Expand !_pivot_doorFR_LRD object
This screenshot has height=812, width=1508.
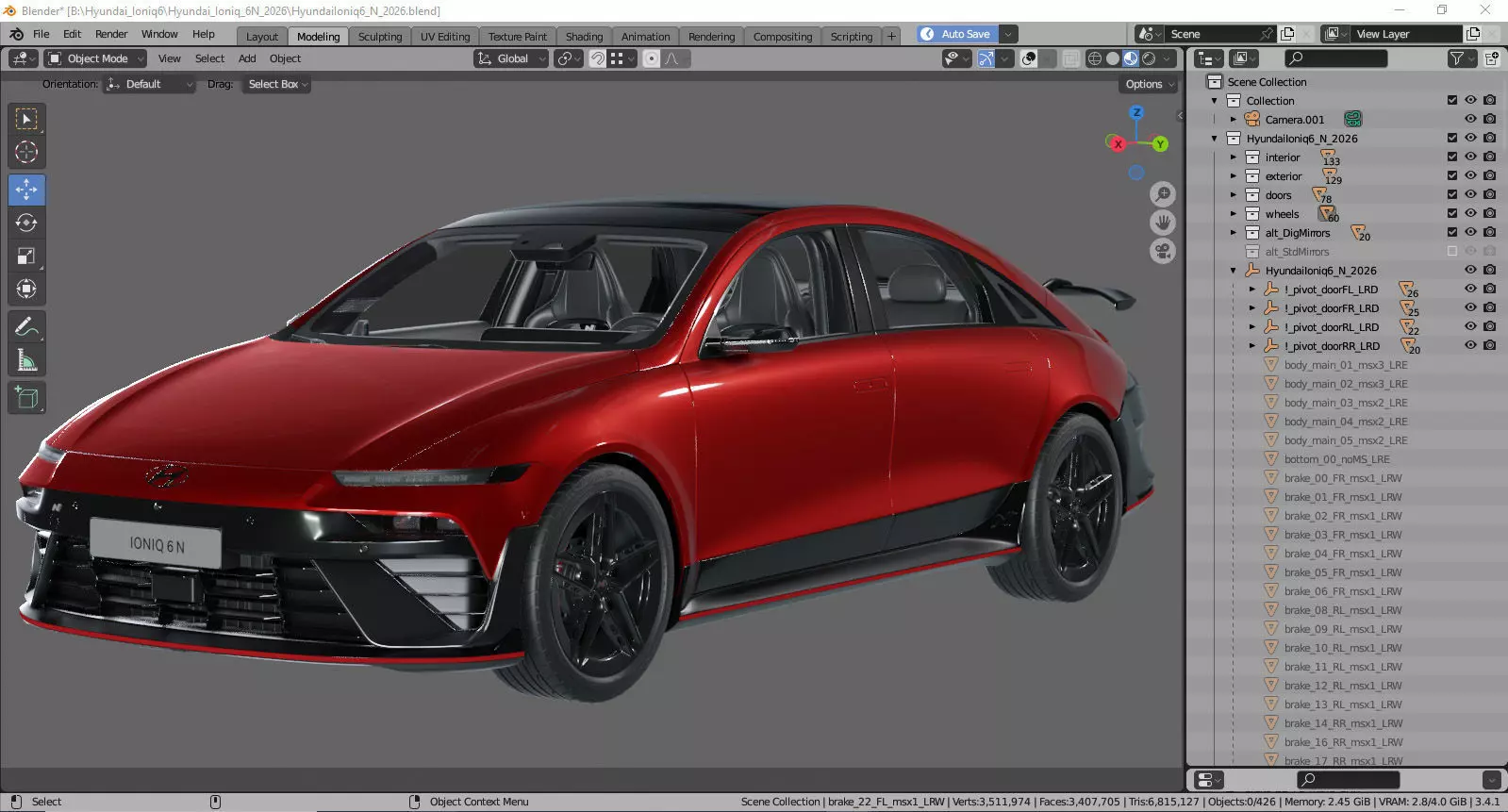click(x=1251, y=308)
